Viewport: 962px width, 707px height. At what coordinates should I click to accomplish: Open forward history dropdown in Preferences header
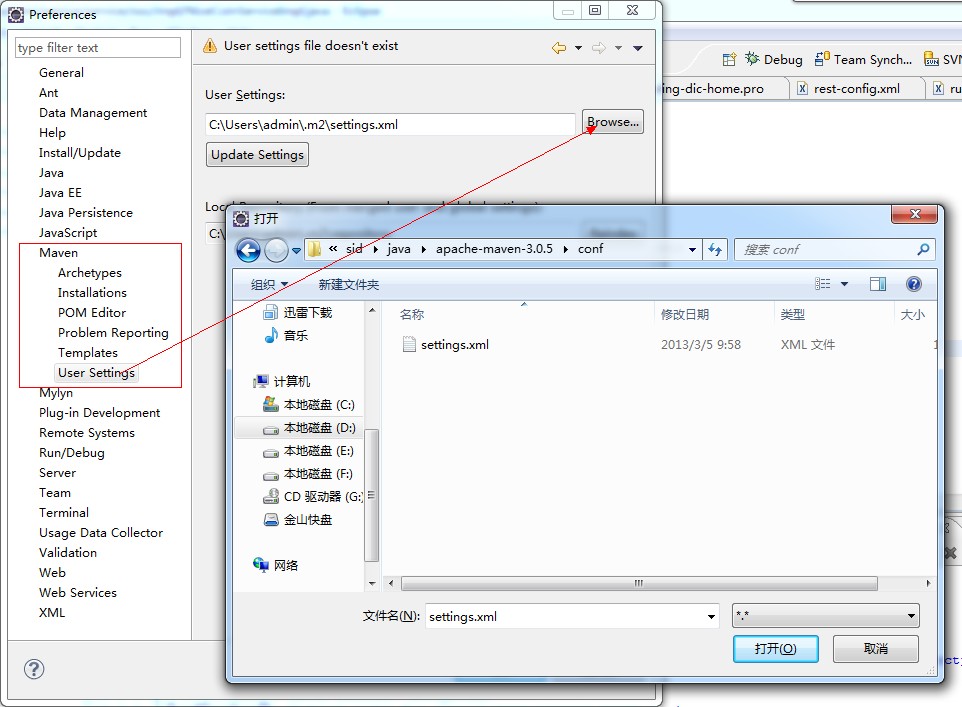pyautogui.click(x=618, y=48)
